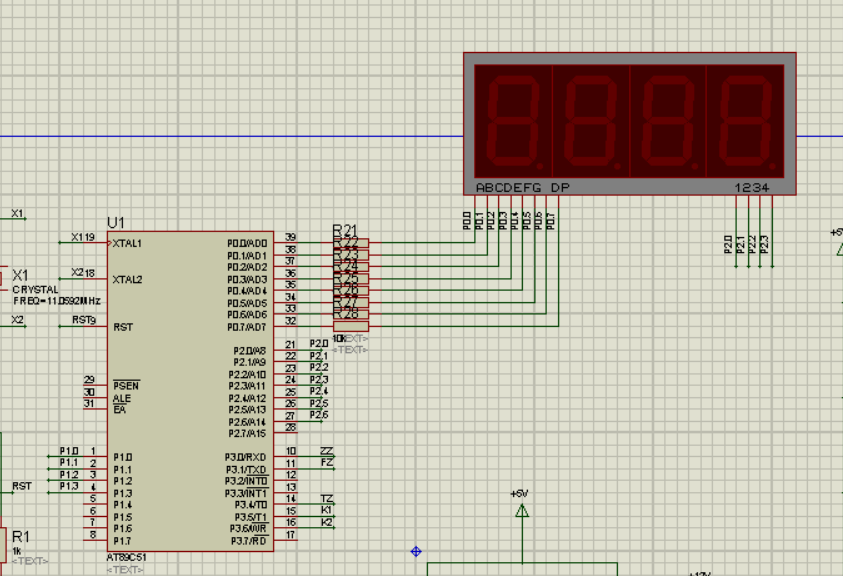Click the P2.4/A12 pin name

tap(247, 399)
